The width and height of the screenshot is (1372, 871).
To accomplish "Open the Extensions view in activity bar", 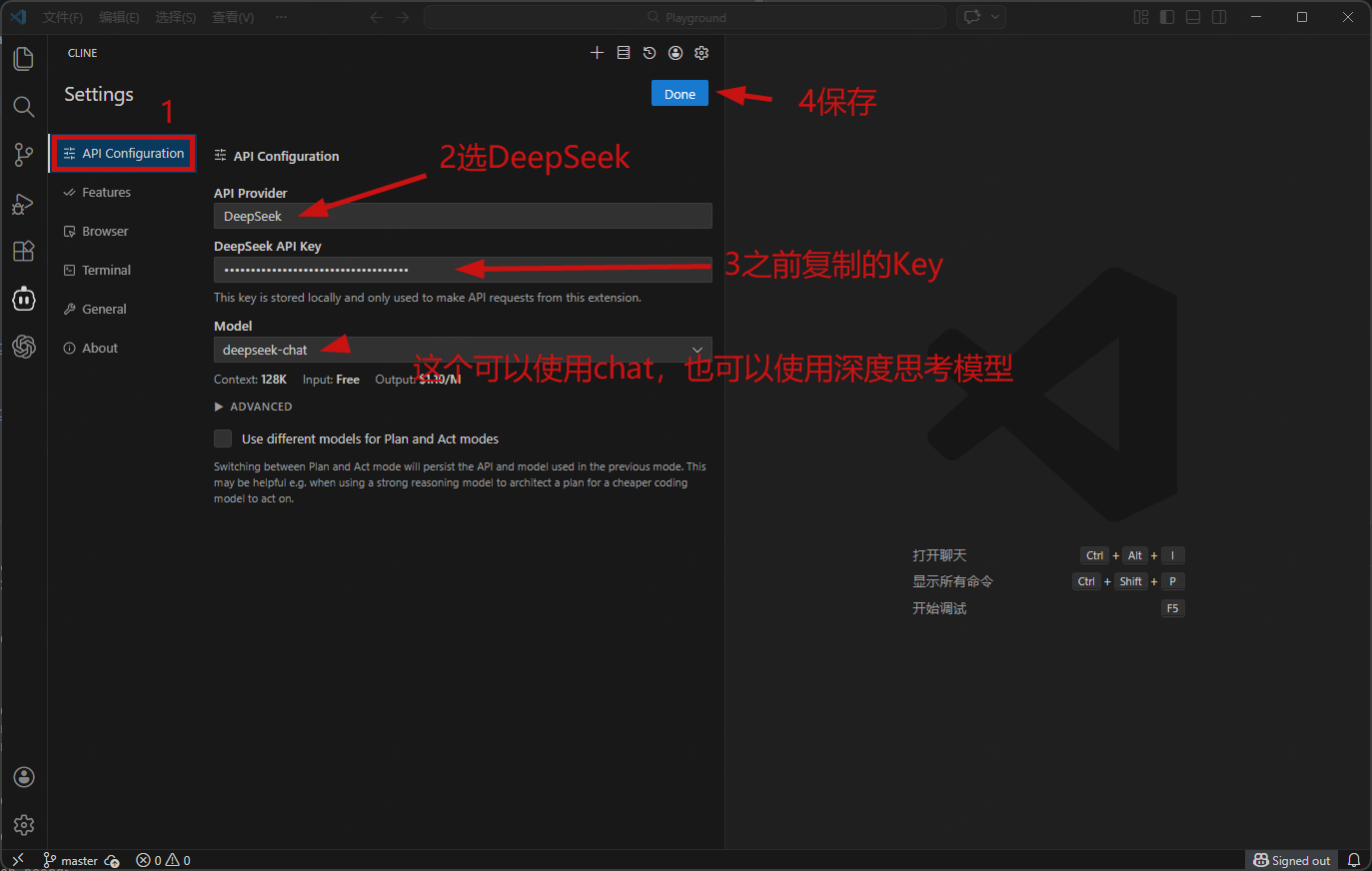I will [x=24, y=251].
